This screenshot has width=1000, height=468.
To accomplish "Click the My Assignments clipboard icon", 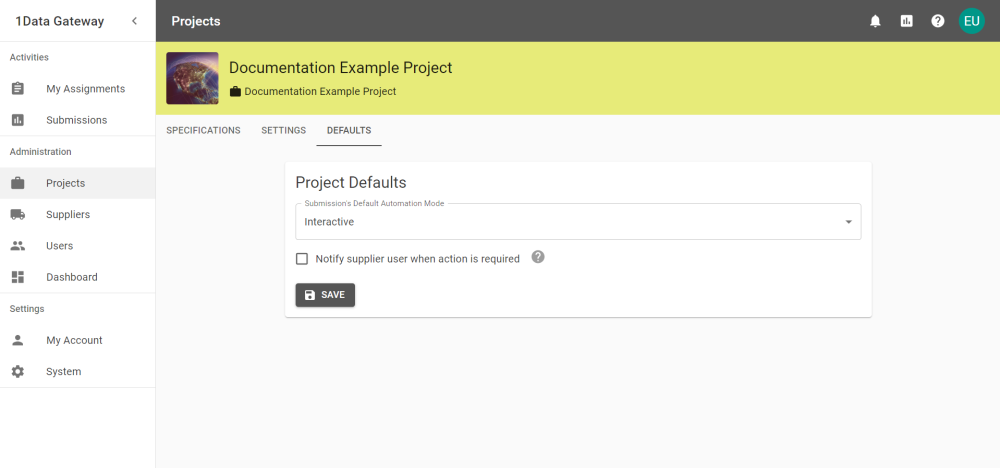I will point(18,89).
